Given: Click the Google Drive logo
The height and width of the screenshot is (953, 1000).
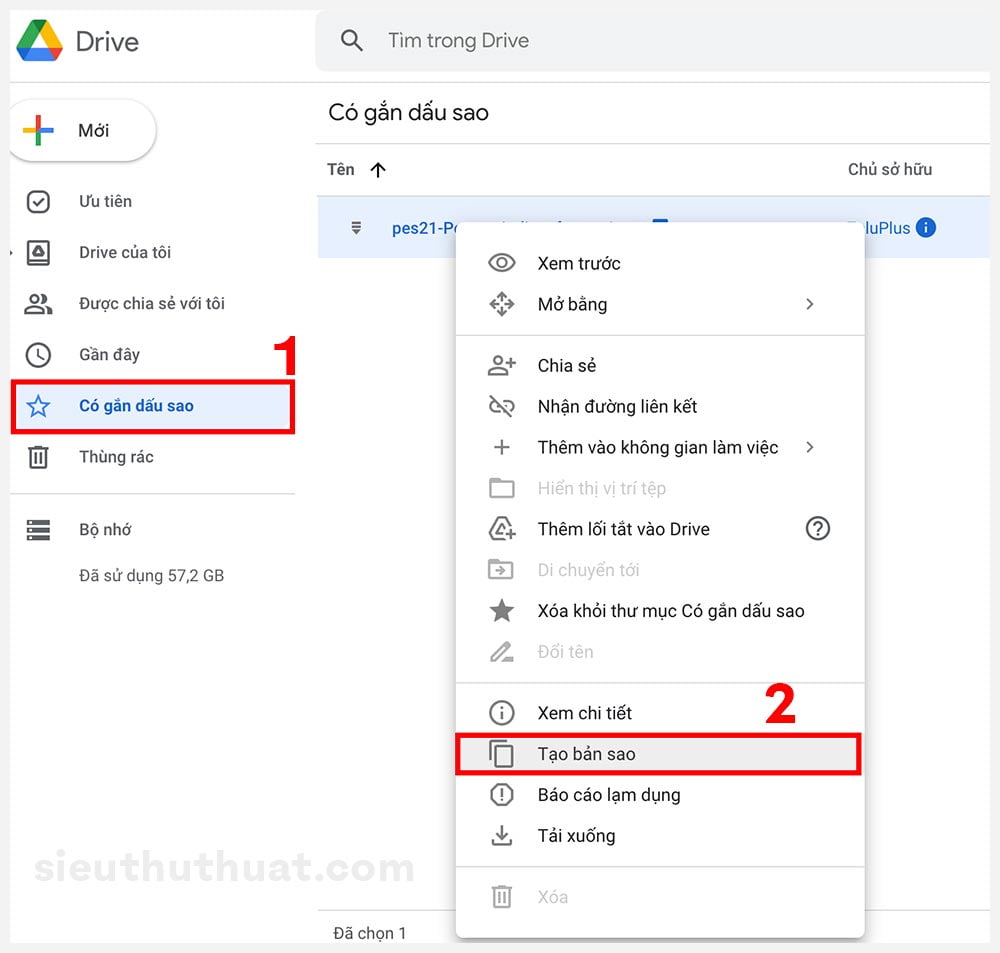Looking at the screenshot, I should pyautogui.click(x=40, y=40).
